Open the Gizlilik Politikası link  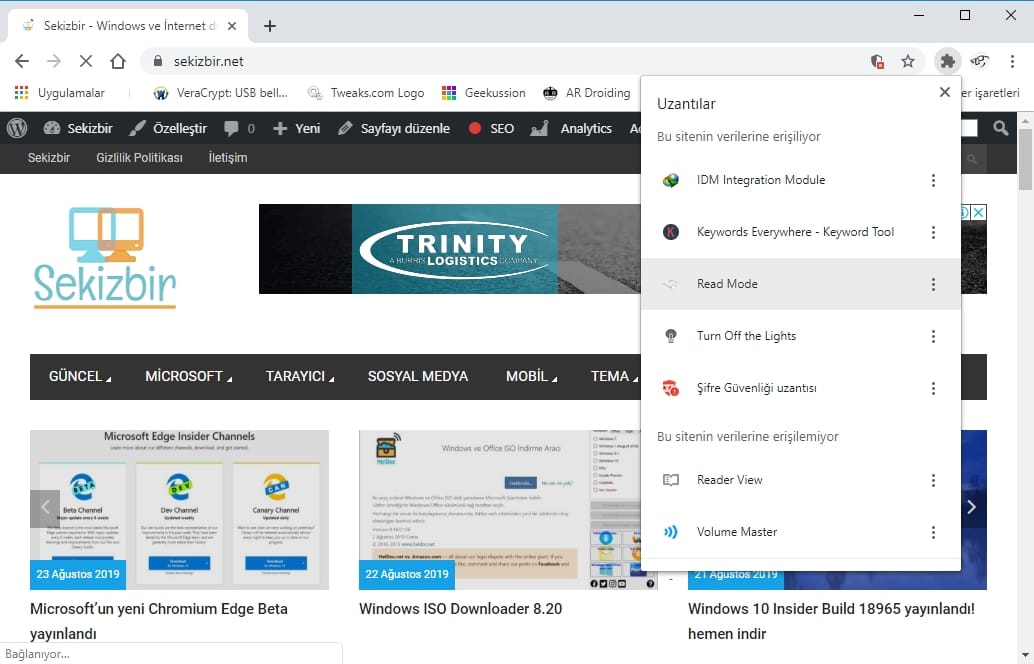139,158
